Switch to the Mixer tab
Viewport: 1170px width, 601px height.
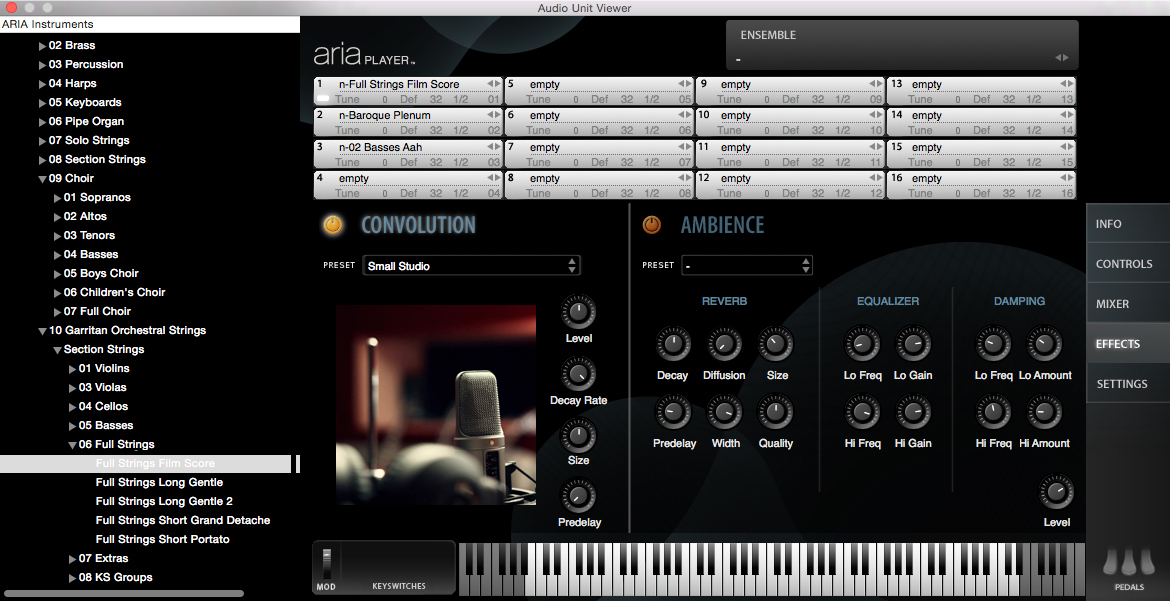[x=1127, y=304]
